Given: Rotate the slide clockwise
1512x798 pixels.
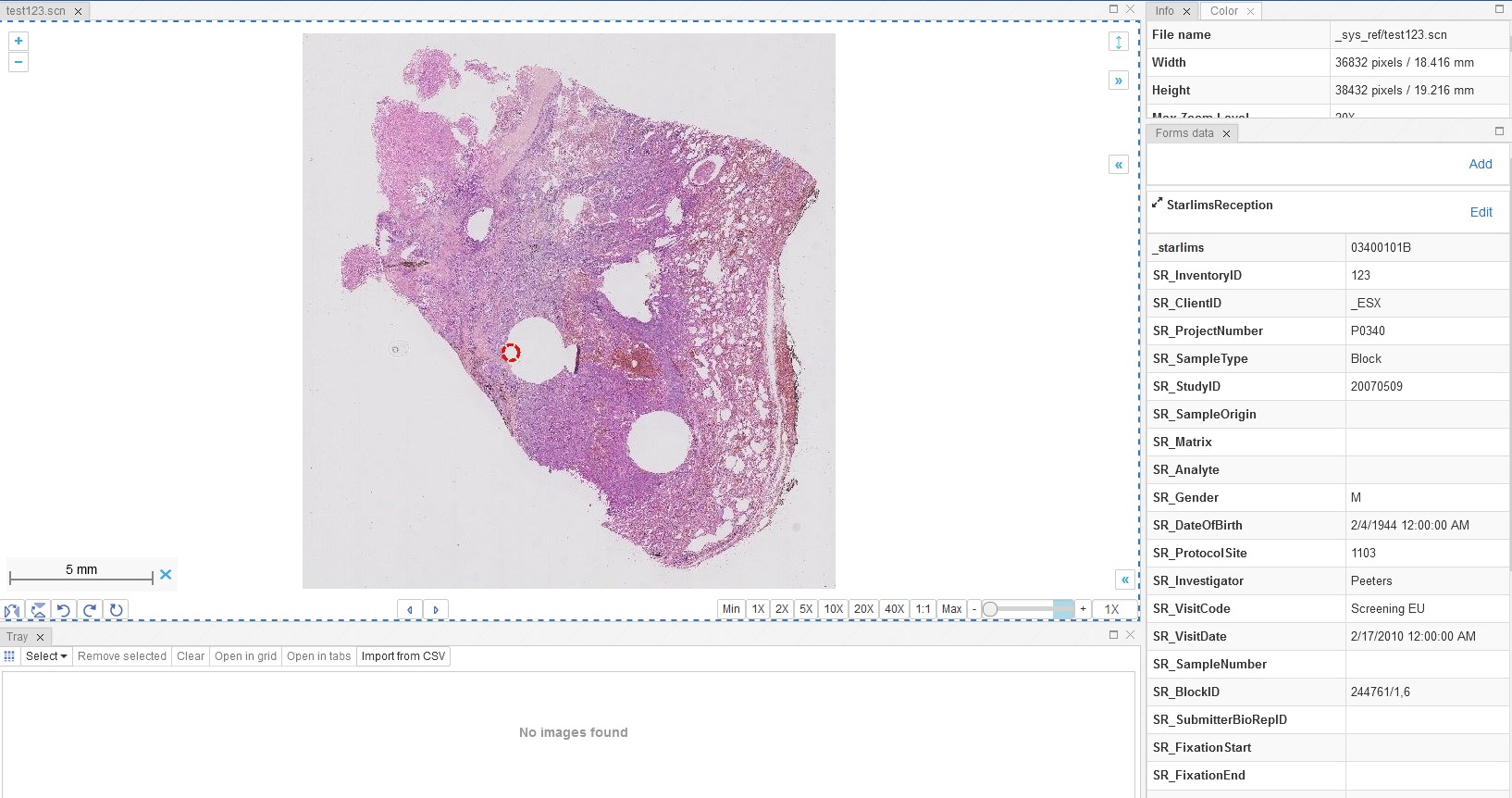Looking at the screenshot, I should pyautogui.click(x=90, y=610).
